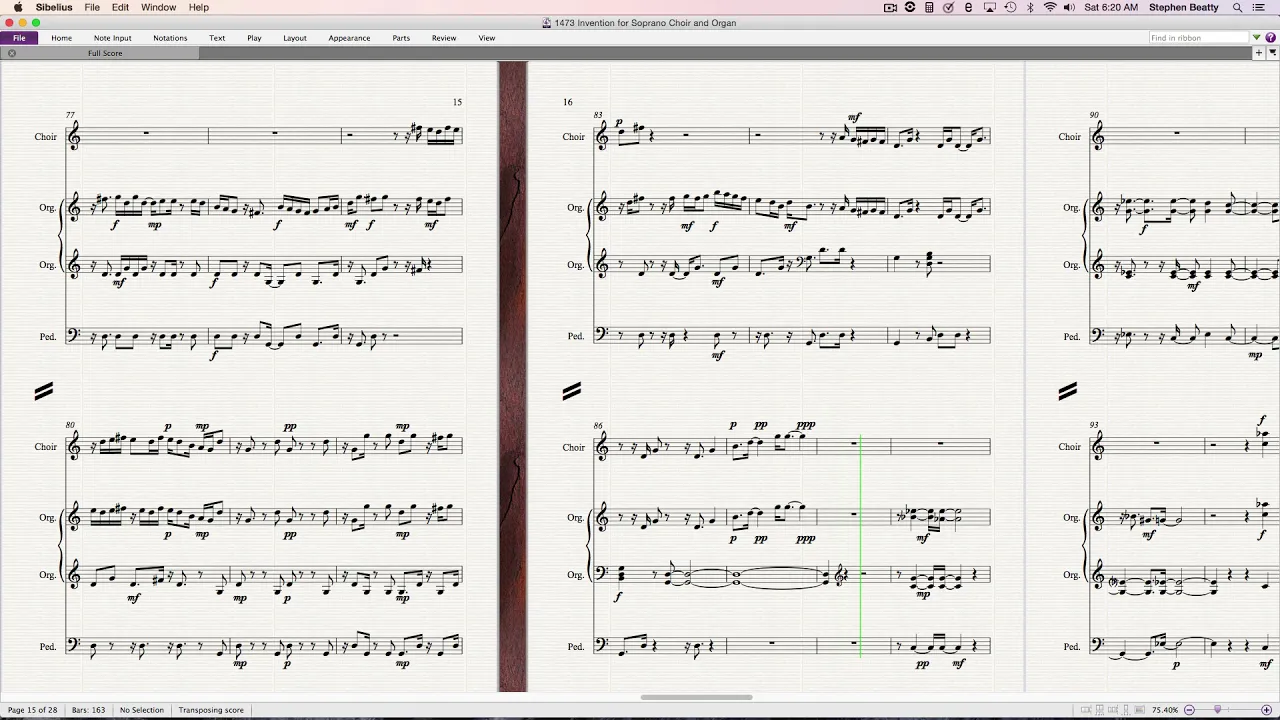Switch to the Layout ribbon tab
This screenshot has height=720, width=1280.
point(295,38)
